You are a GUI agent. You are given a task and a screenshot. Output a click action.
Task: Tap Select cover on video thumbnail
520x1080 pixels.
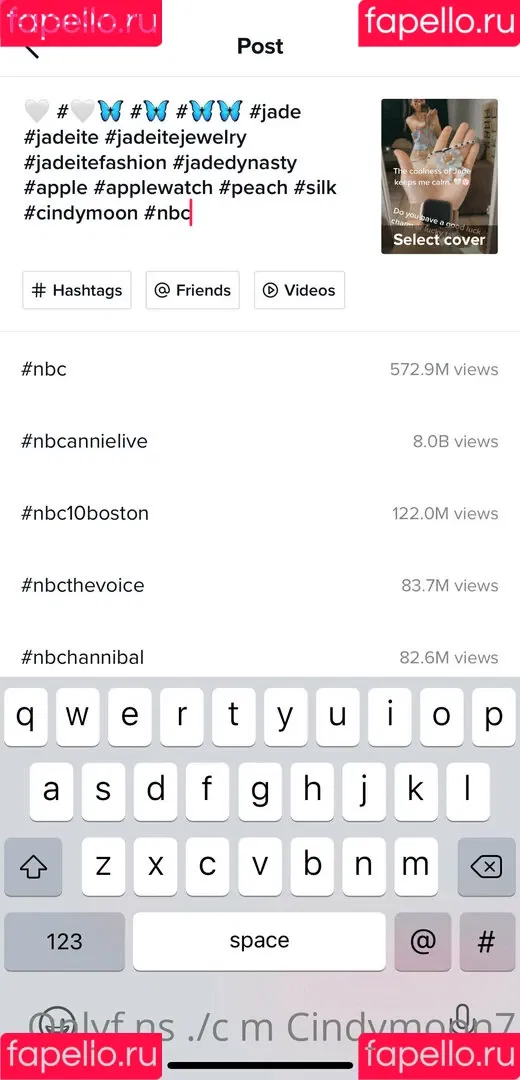tap(439, 240)
